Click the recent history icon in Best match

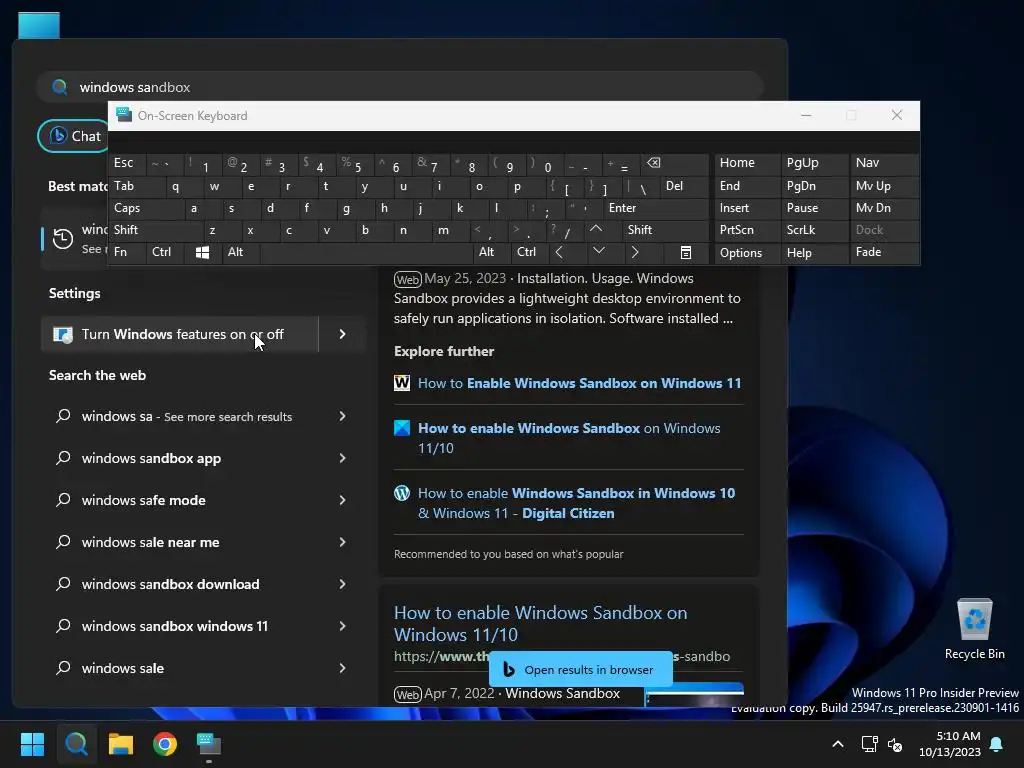coord(63,239)
